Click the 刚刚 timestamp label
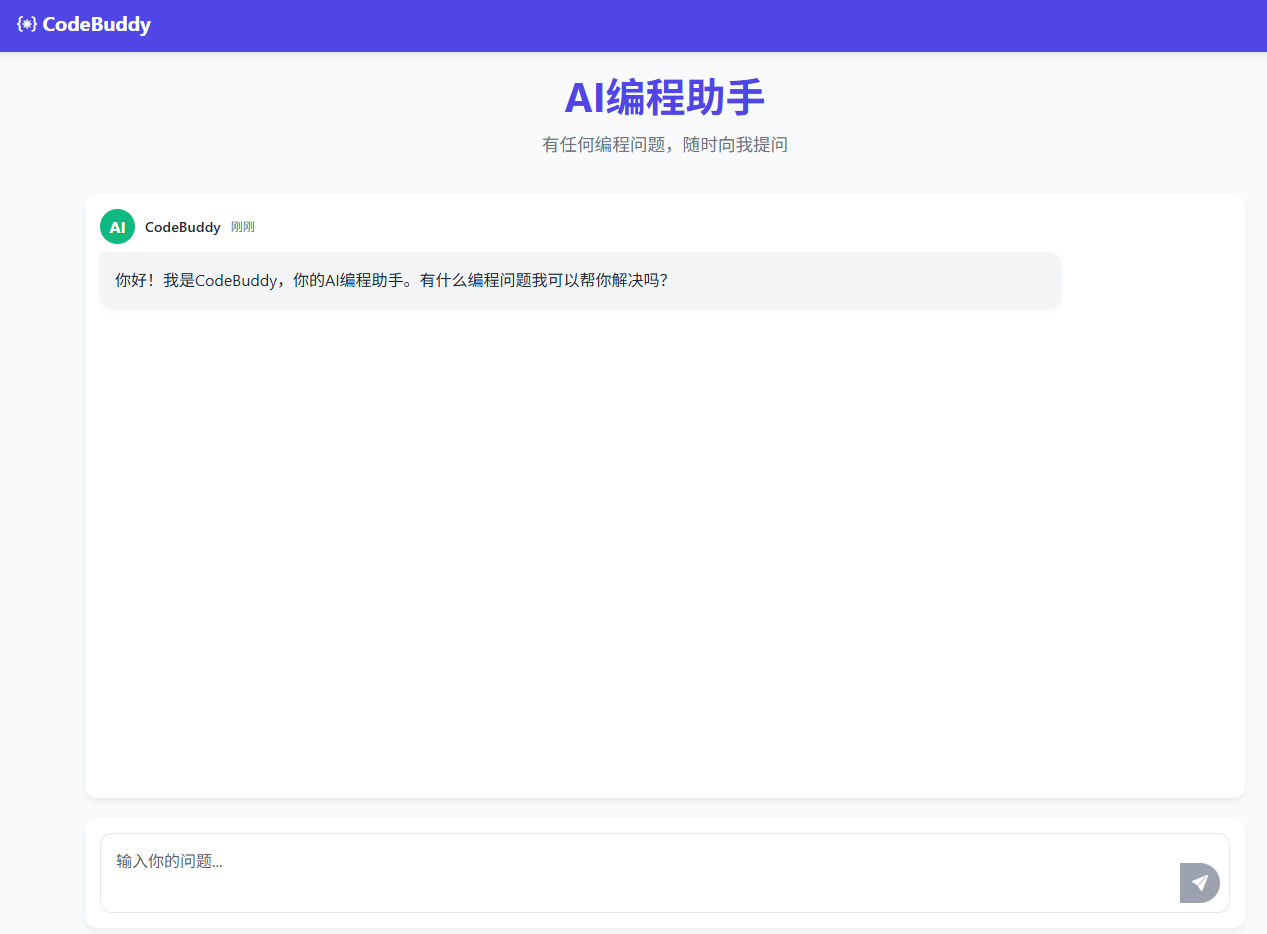 (243, 227)
